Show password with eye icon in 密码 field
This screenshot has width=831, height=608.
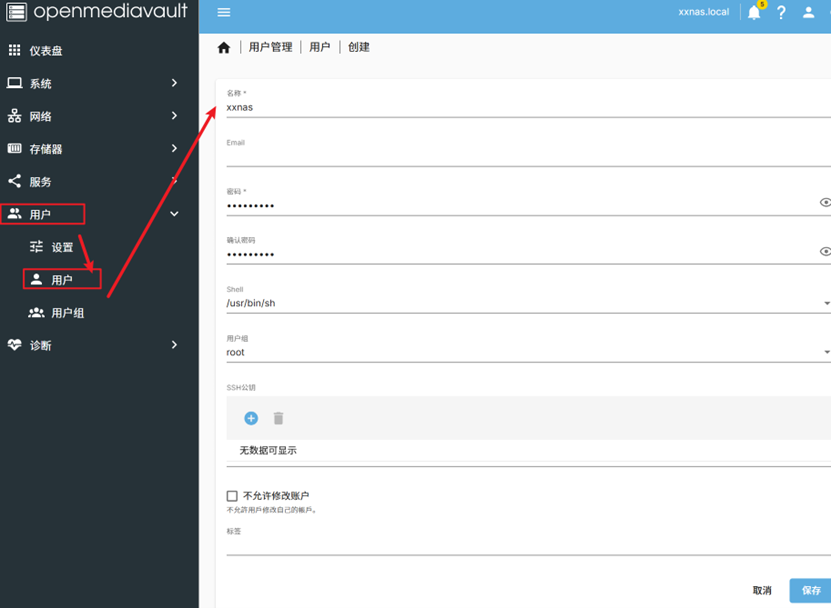coord(825,202)
